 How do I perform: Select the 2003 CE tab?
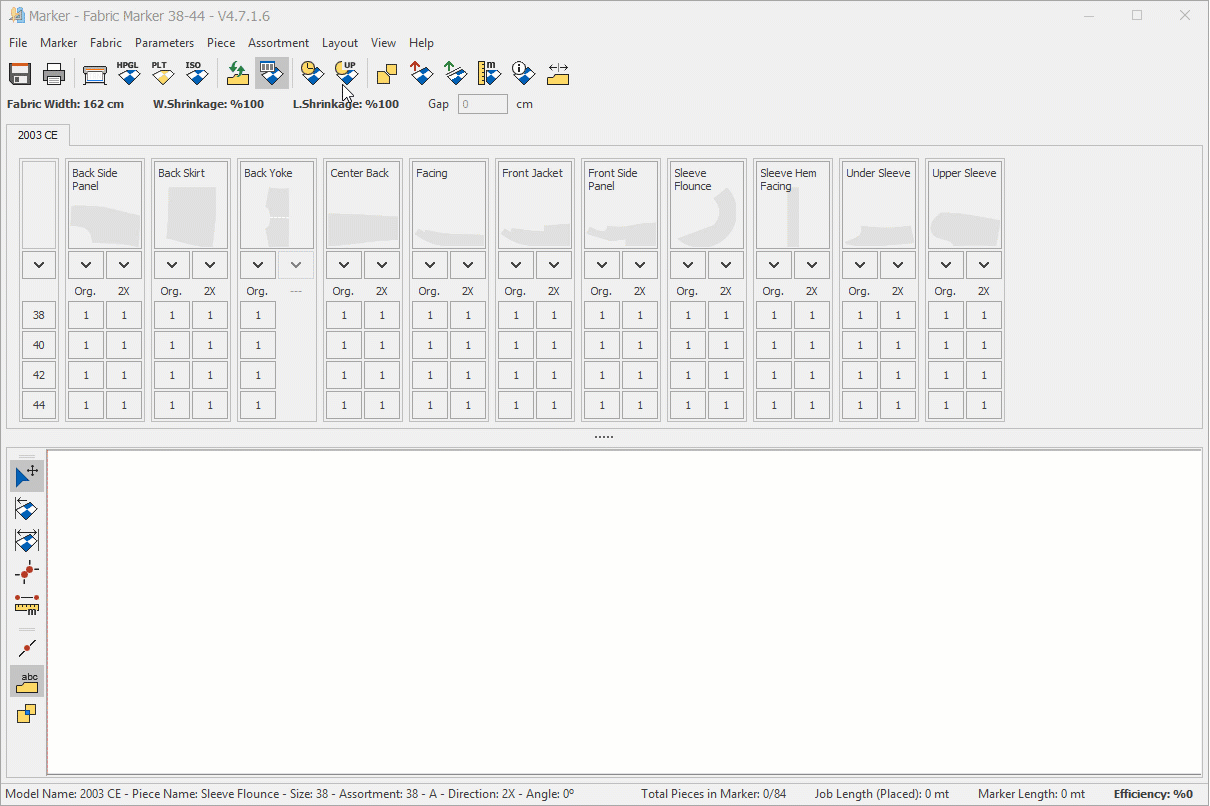point(38,135)
